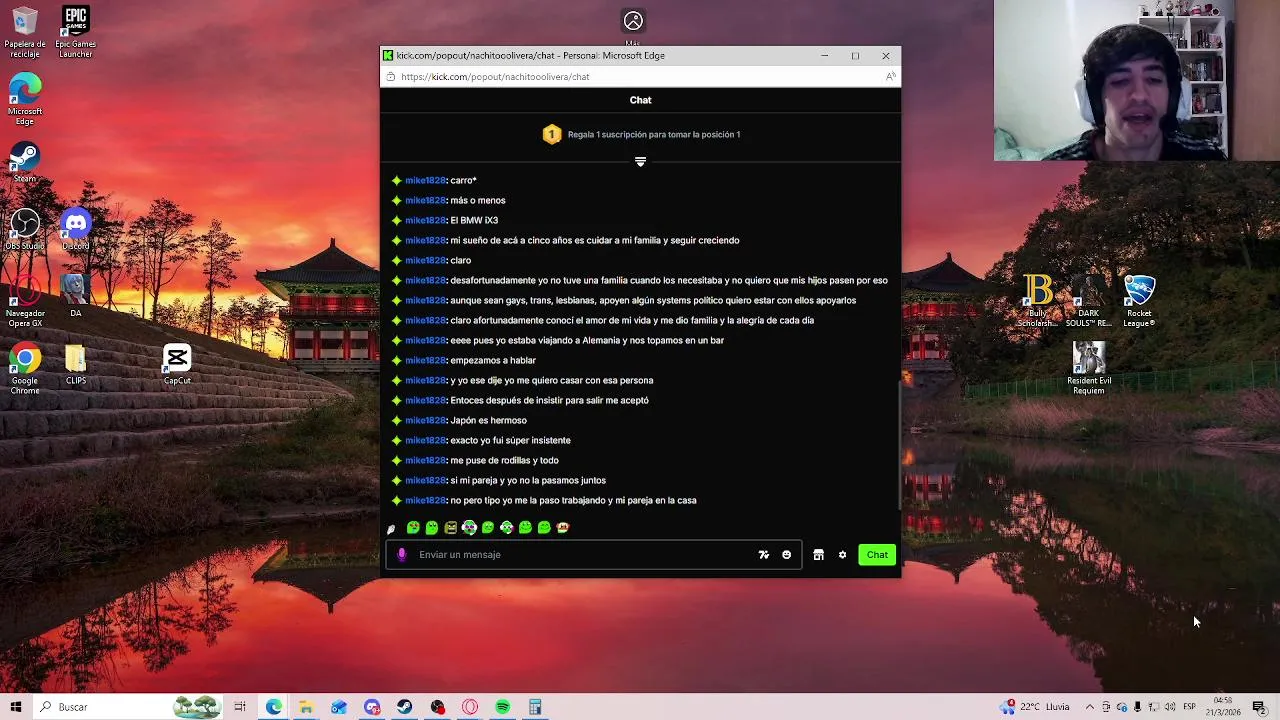
Task: Open the notifications action center icon
Action: coord(1259,707)
